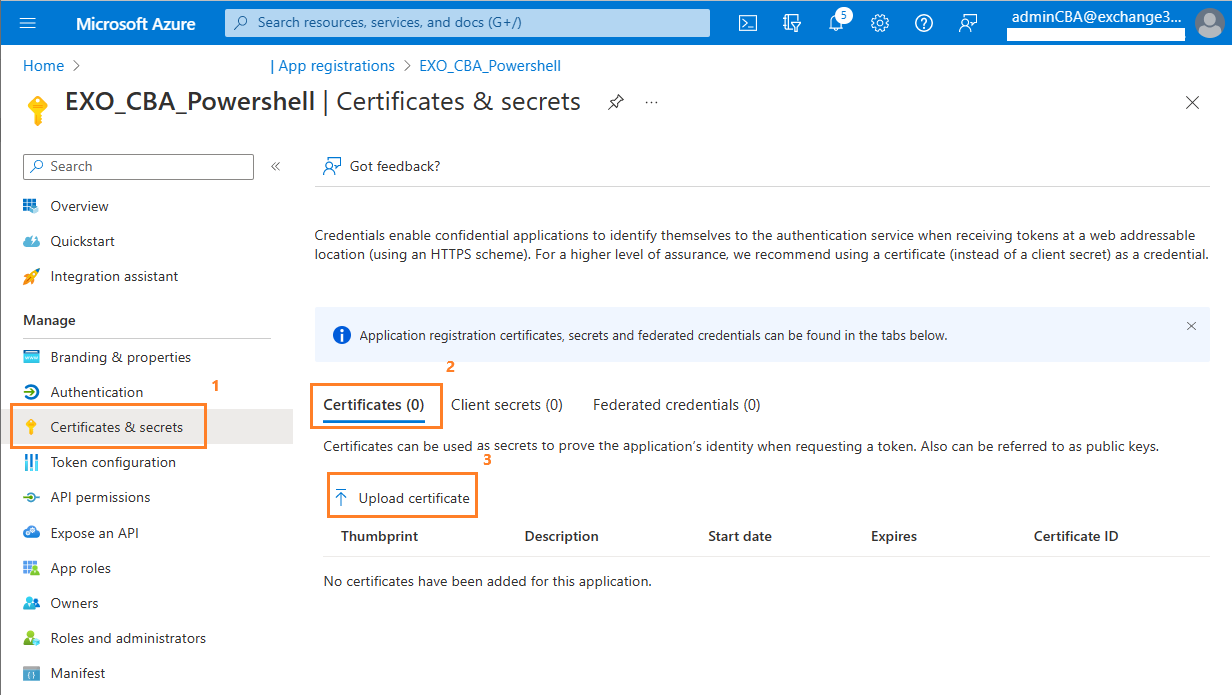Click the Expose an API cloud icon

coord(31,533)
